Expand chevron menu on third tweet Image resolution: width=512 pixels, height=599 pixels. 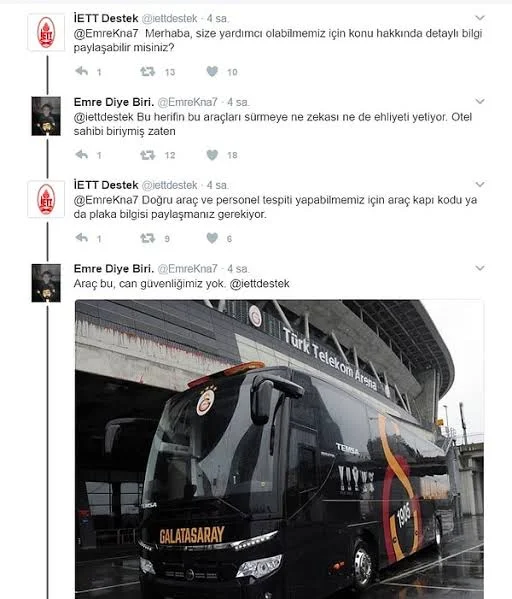[x=480, y=185]
